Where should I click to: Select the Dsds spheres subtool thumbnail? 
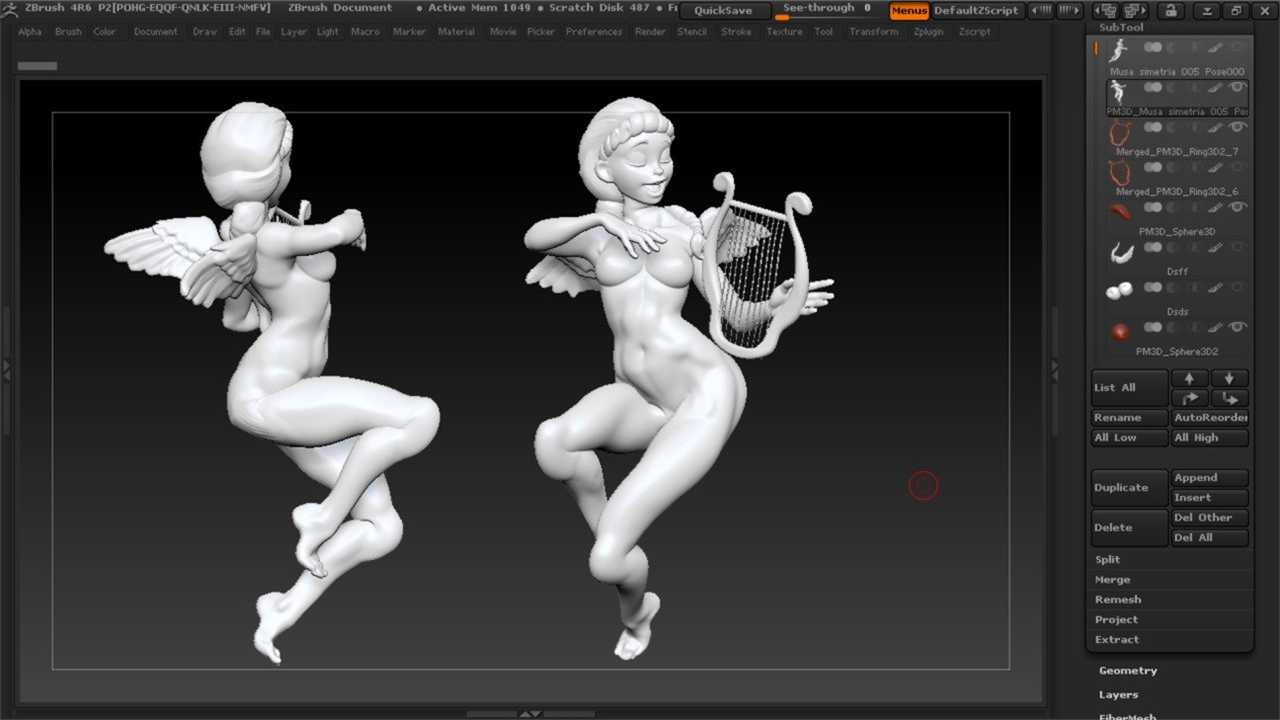[x=1120, y=291]
